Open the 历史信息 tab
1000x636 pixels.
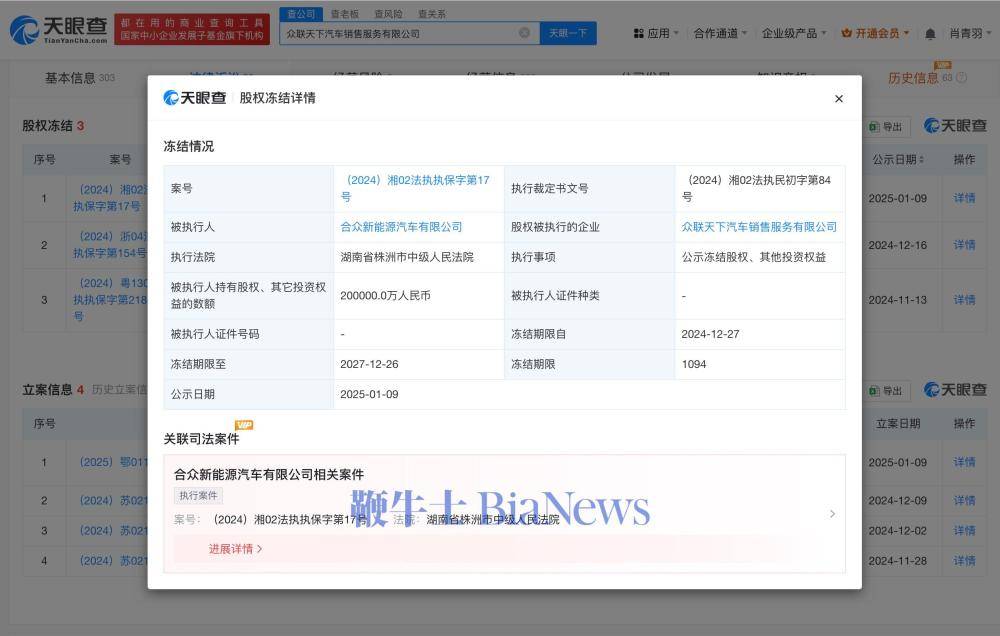click(x=920, y=78)
